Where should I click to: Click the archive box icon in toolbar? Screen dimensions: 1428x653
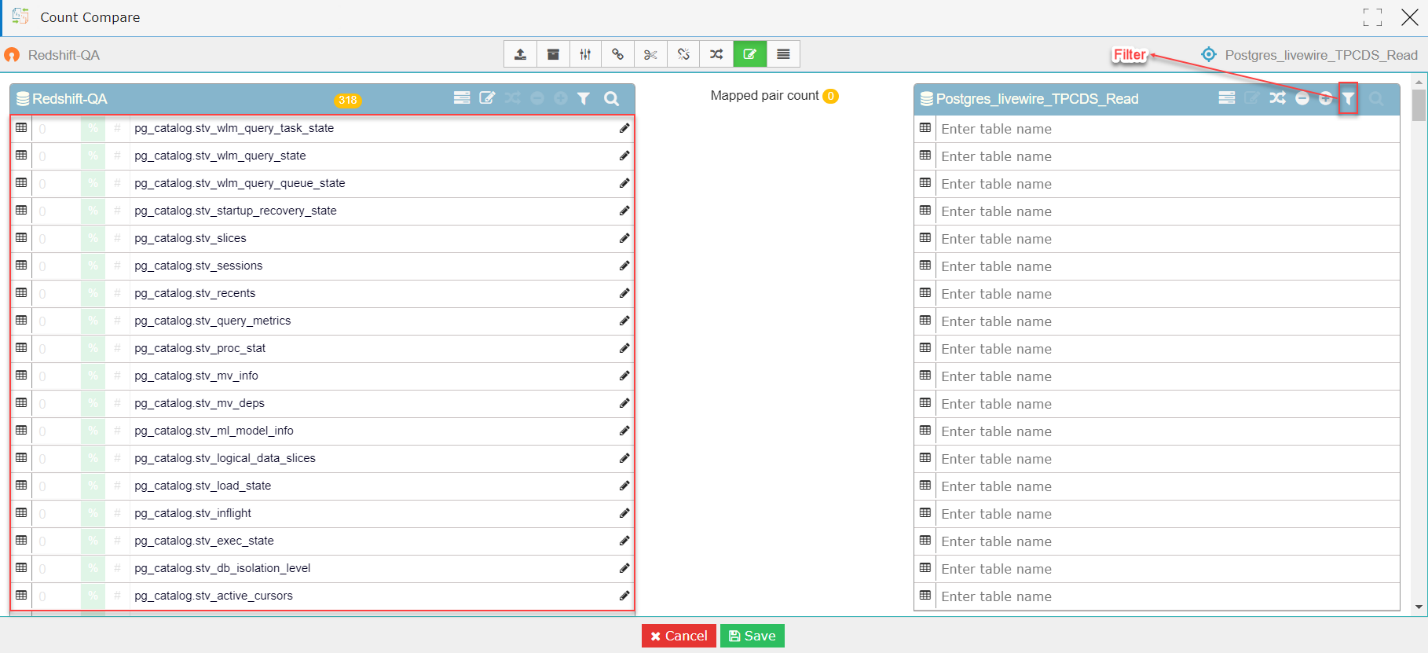(x=553, y=54)
